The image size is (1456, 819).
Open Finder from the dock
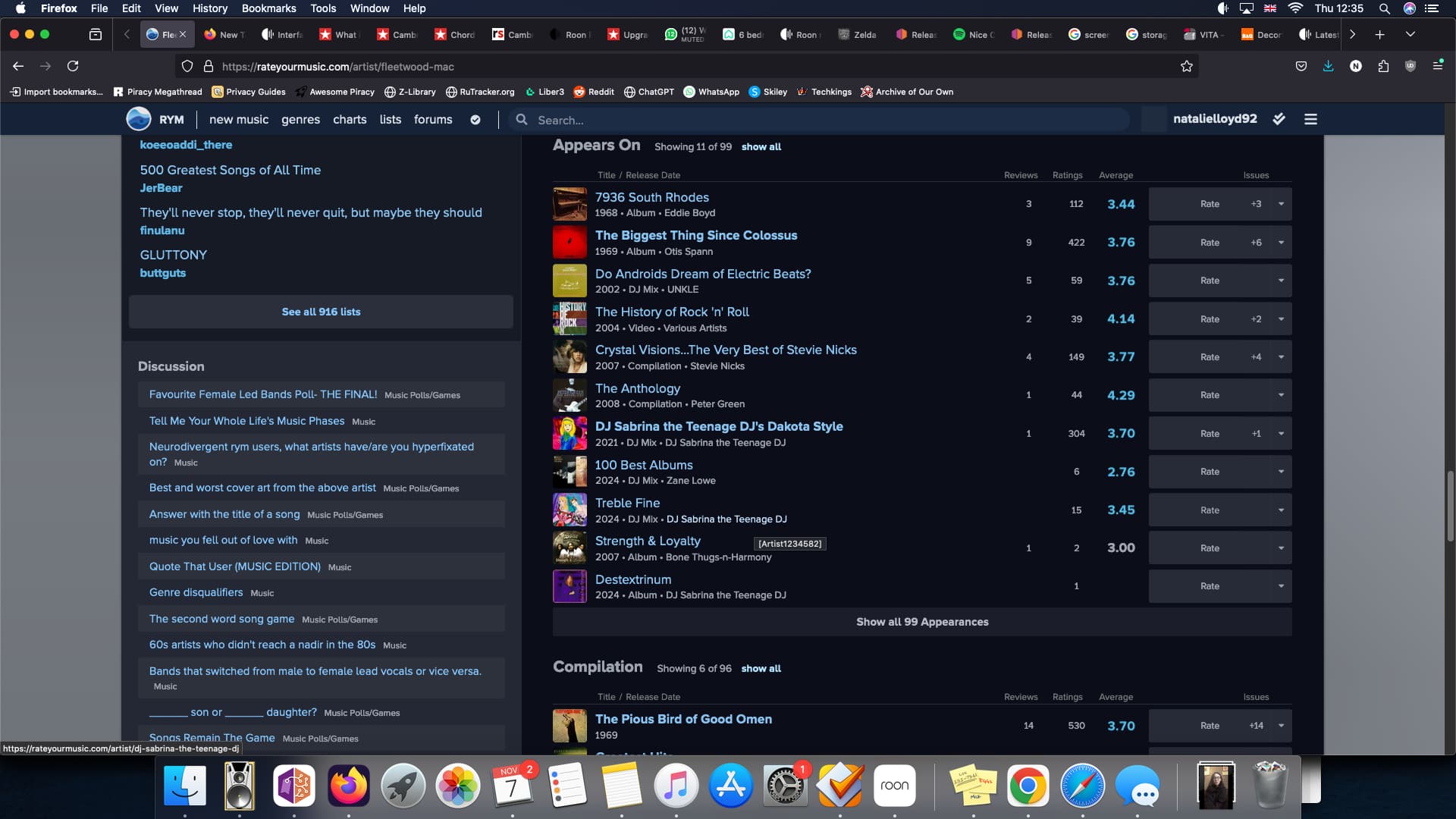185,786
